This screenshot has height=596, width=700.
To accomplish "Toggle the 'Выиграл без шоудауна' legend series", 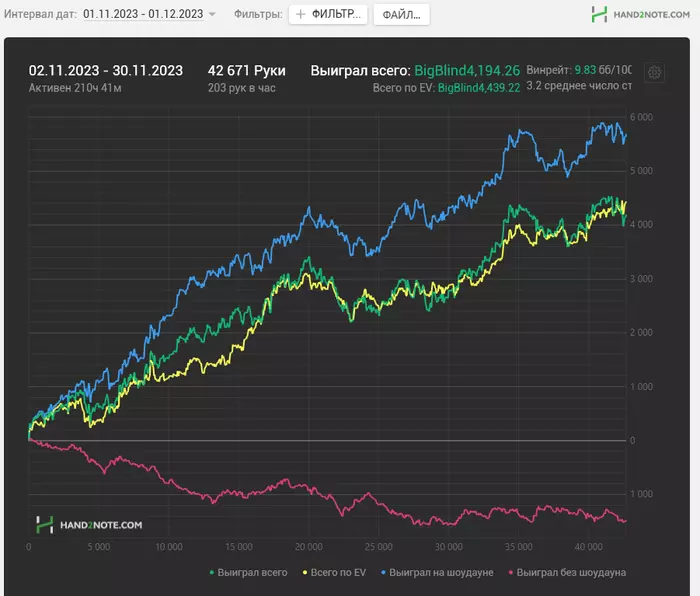I will 568,573.
